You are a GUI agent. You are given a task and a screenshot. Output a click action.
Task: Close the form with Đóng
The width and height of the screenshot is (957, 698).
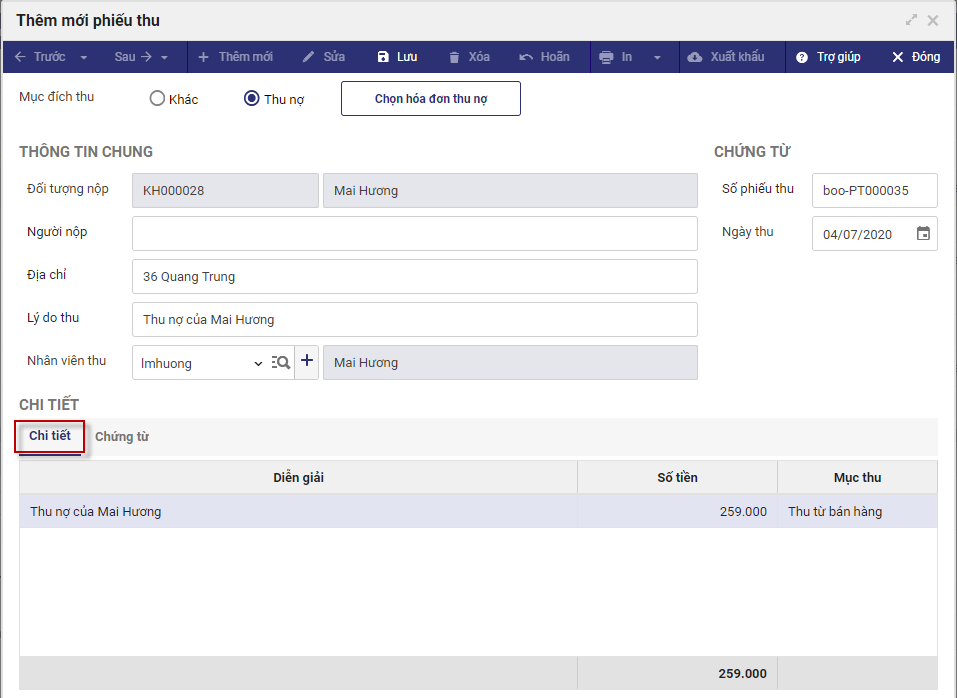pos(915,57)
